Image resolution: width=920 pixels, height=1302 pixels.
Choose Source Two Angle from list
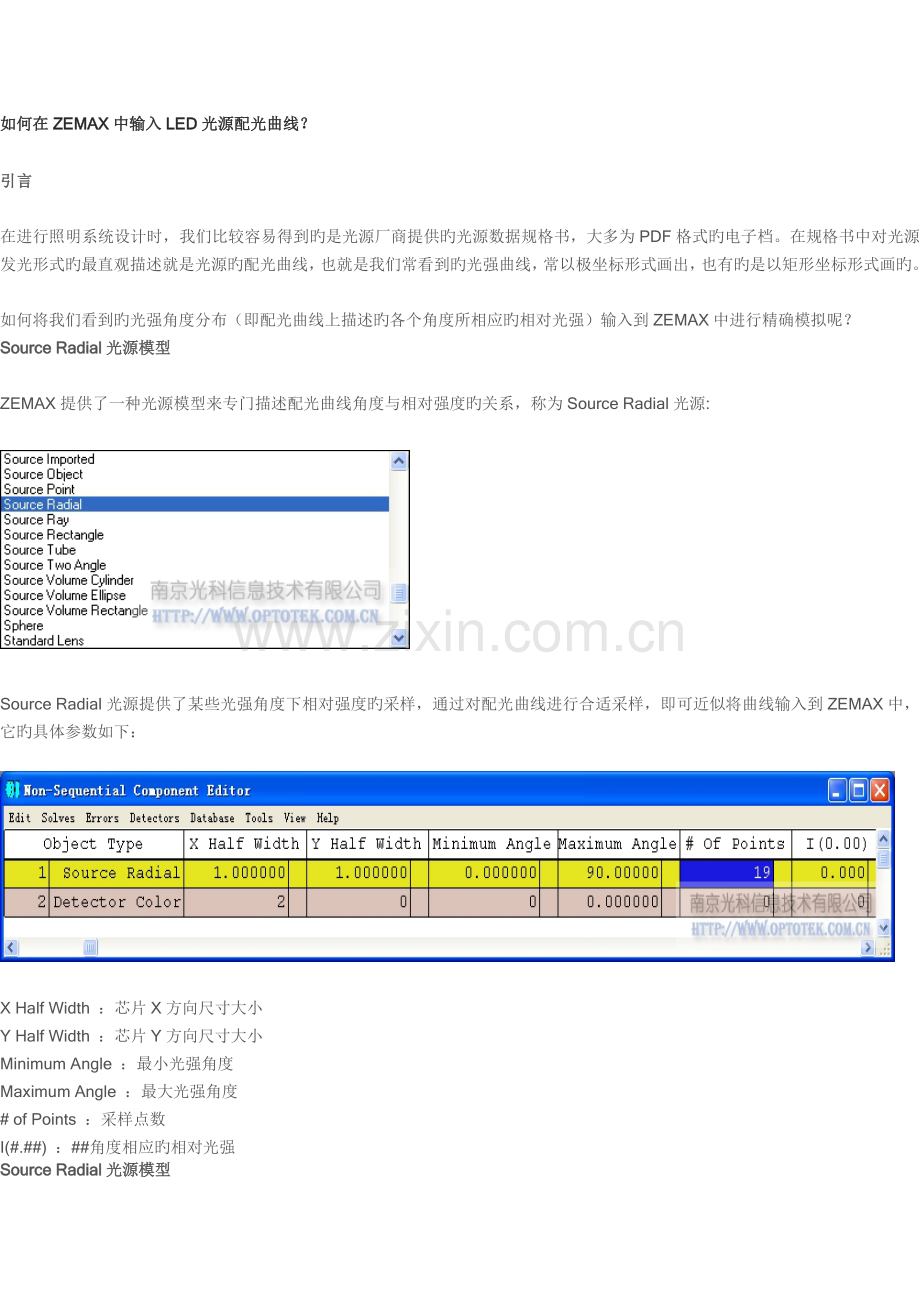tap(54, 565)
